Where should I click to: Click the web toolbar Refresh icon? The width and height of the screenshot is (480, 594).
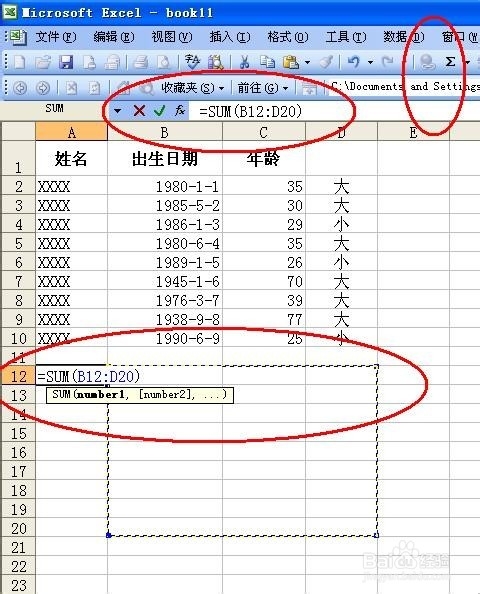[94, 88]
